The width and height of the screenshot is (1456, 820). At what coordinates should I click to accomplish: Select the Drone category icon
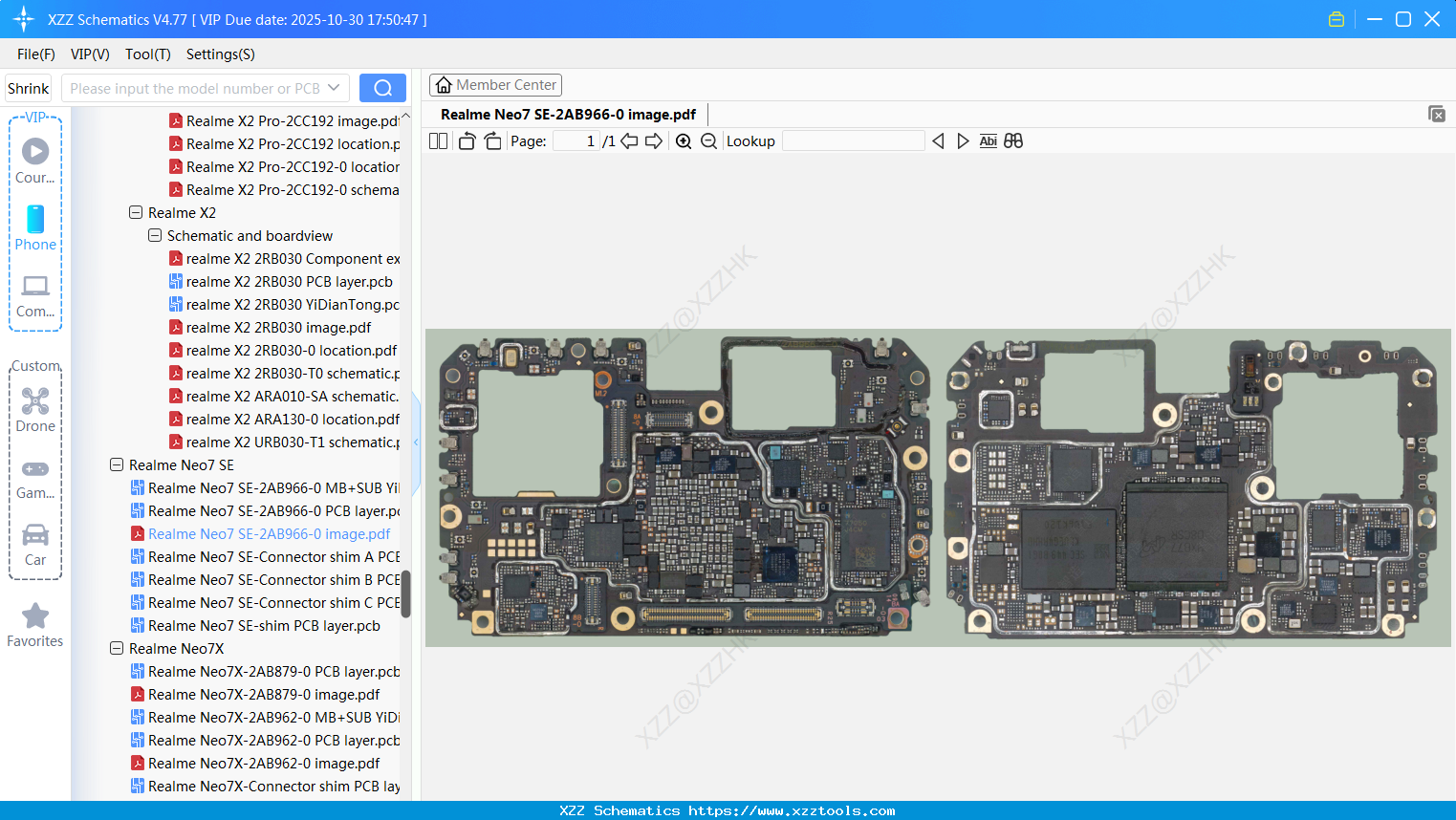point(34,400)
